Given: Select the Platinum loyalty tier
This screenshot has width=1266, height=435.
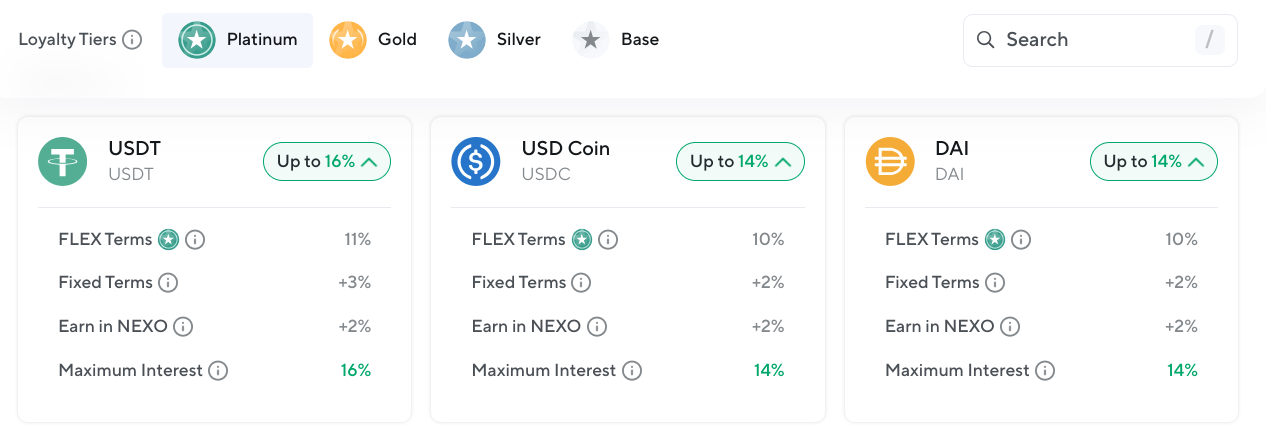Looking at the screenshot, I should (238, 40).
